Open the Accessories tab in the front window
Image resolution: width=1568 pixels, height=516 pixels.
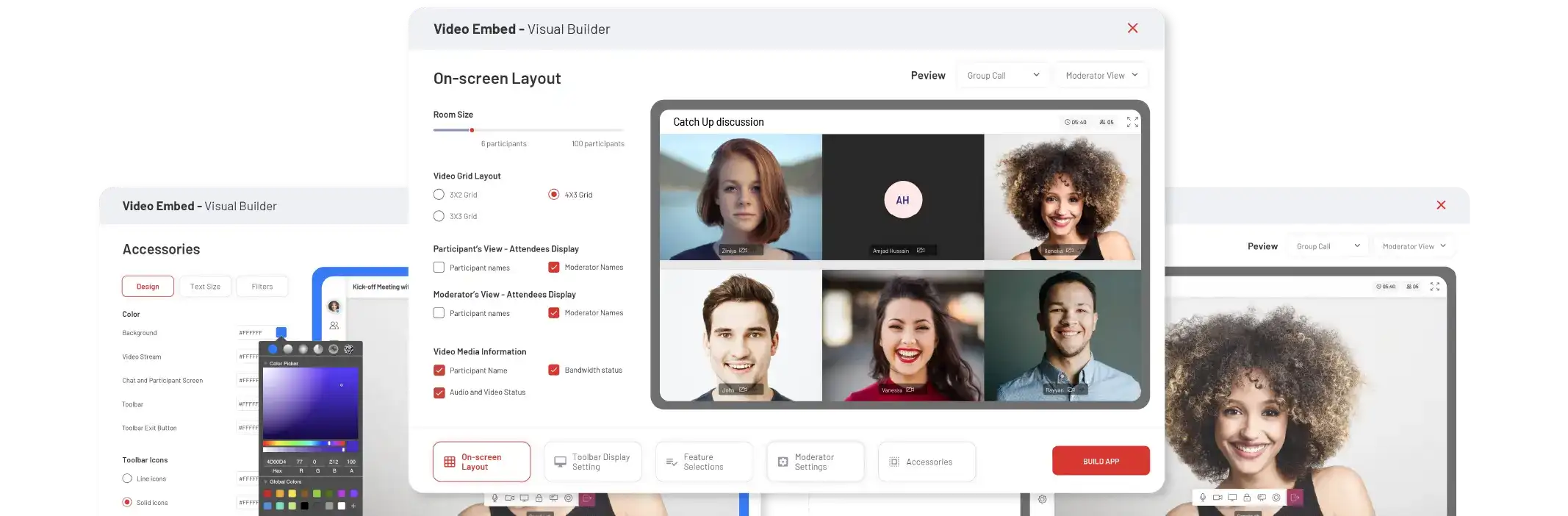927,462
